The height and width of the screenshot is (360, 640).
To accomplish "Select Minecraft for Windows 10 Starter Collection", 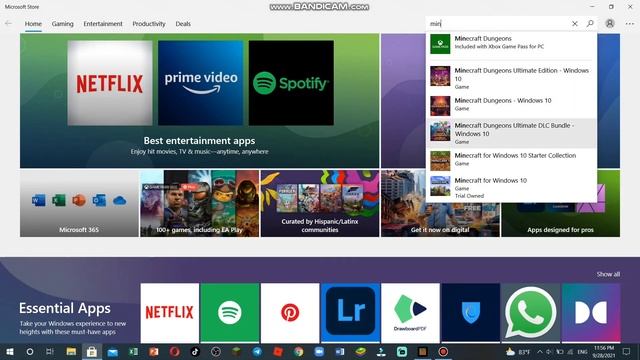I will click(511, 160).
